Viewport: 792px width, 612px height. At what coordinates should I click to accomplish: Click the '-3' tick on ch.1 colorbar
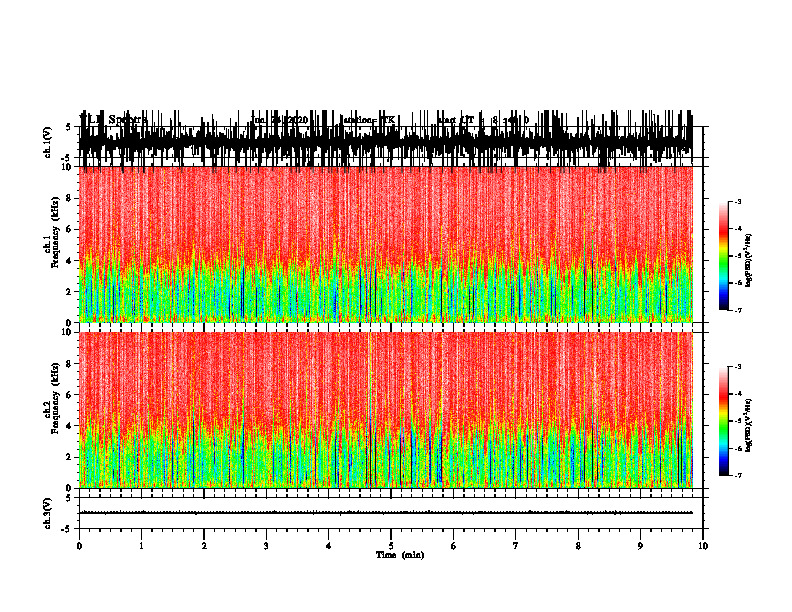point(737,201)
